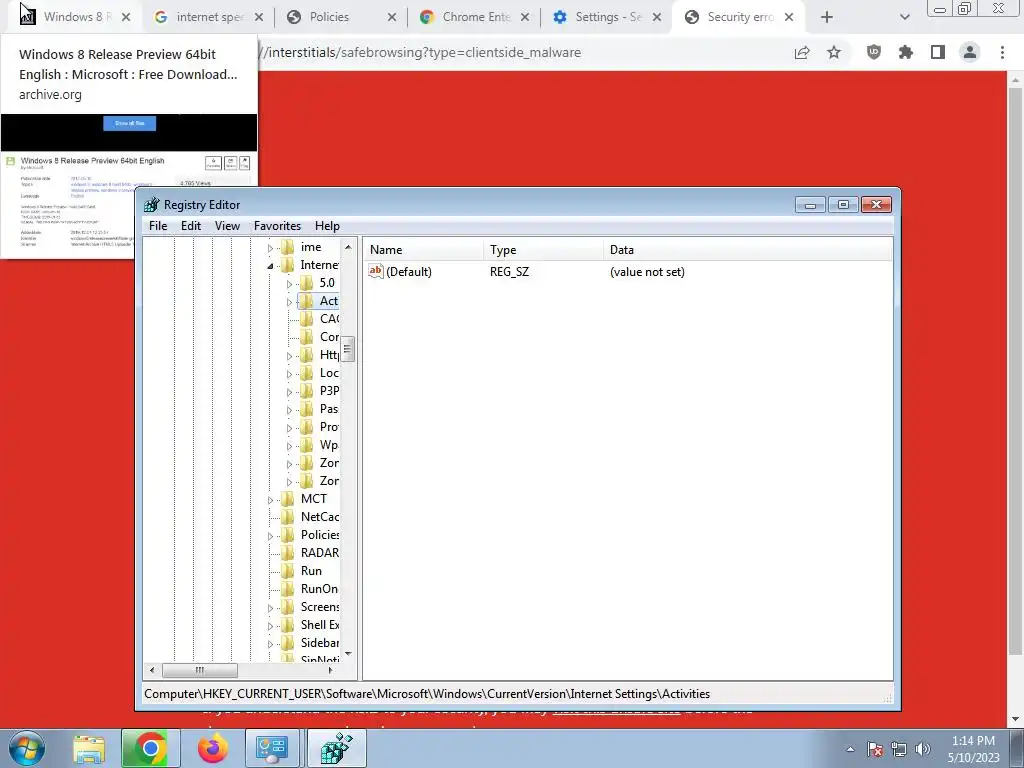Click the tree horizontal scrollbar thumb
The height and width of the screenshot is (768, 1024).
(200, 670)
